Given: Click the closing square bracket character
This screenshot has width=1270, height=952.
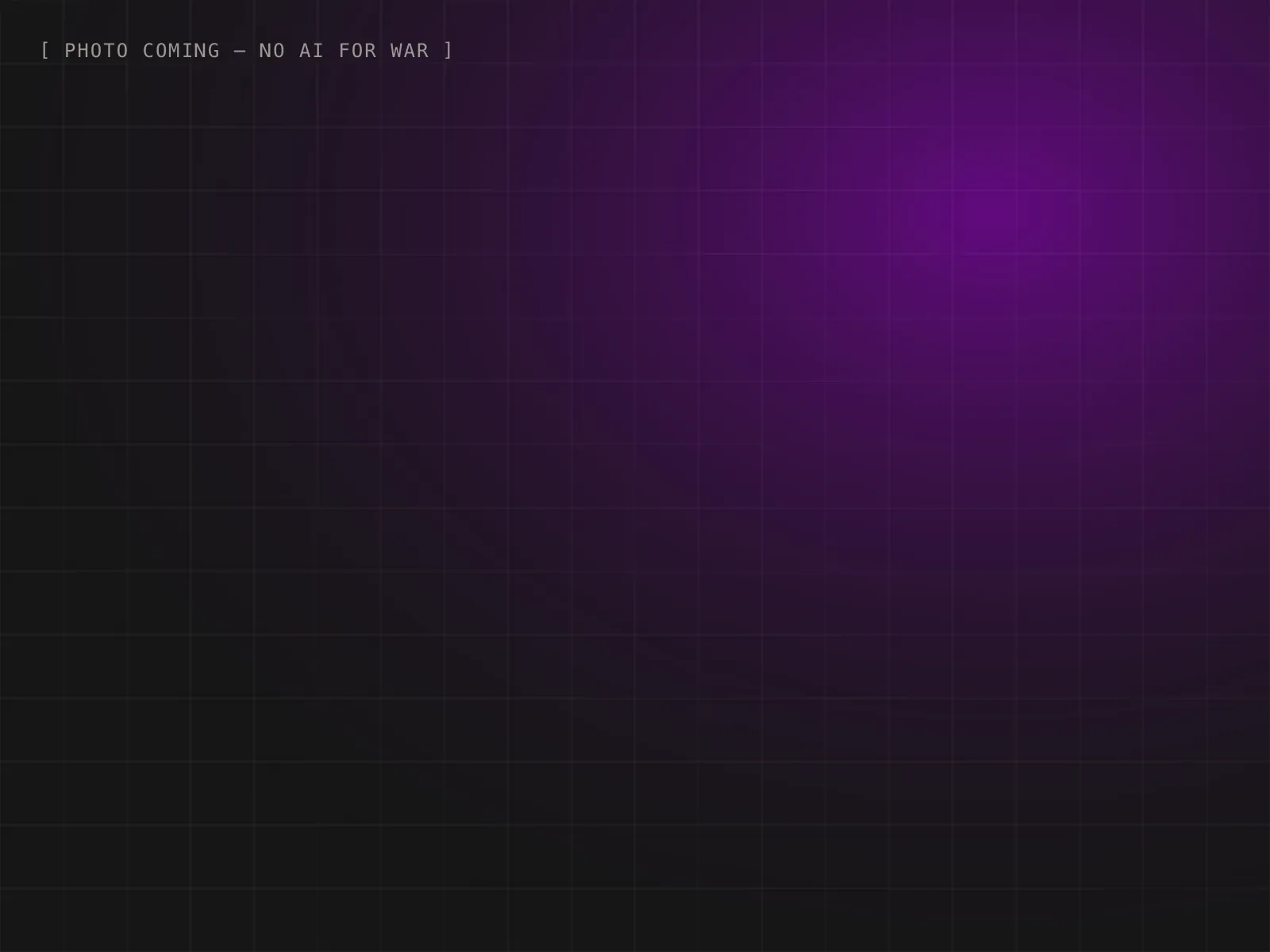Looking at the screenshot, I should [448, 51].
